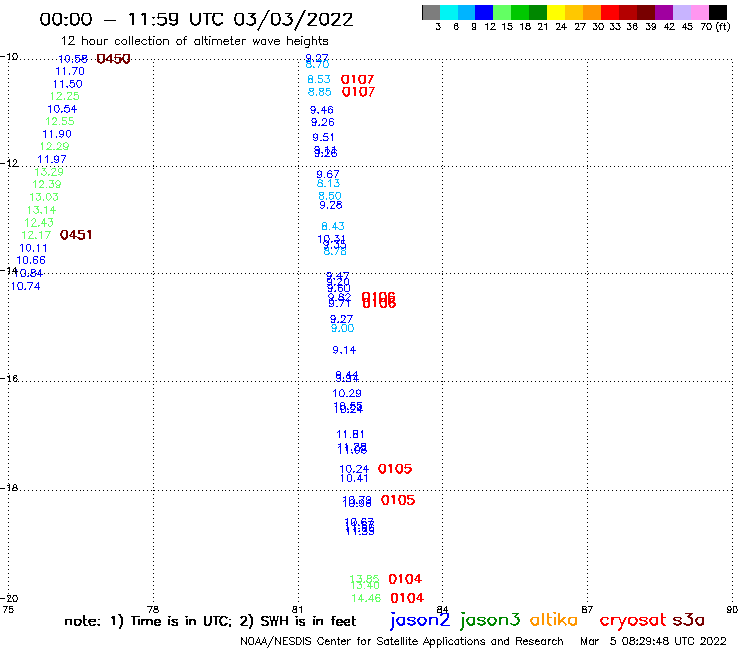
Task: Pick the light green 15 ft legend swatch
Action: coord(502,12)
